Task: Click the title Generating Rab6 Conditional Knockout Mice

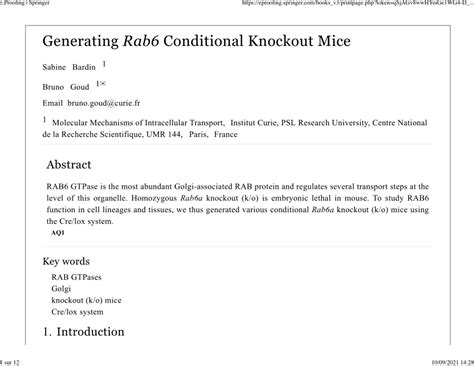Action: 197,41
